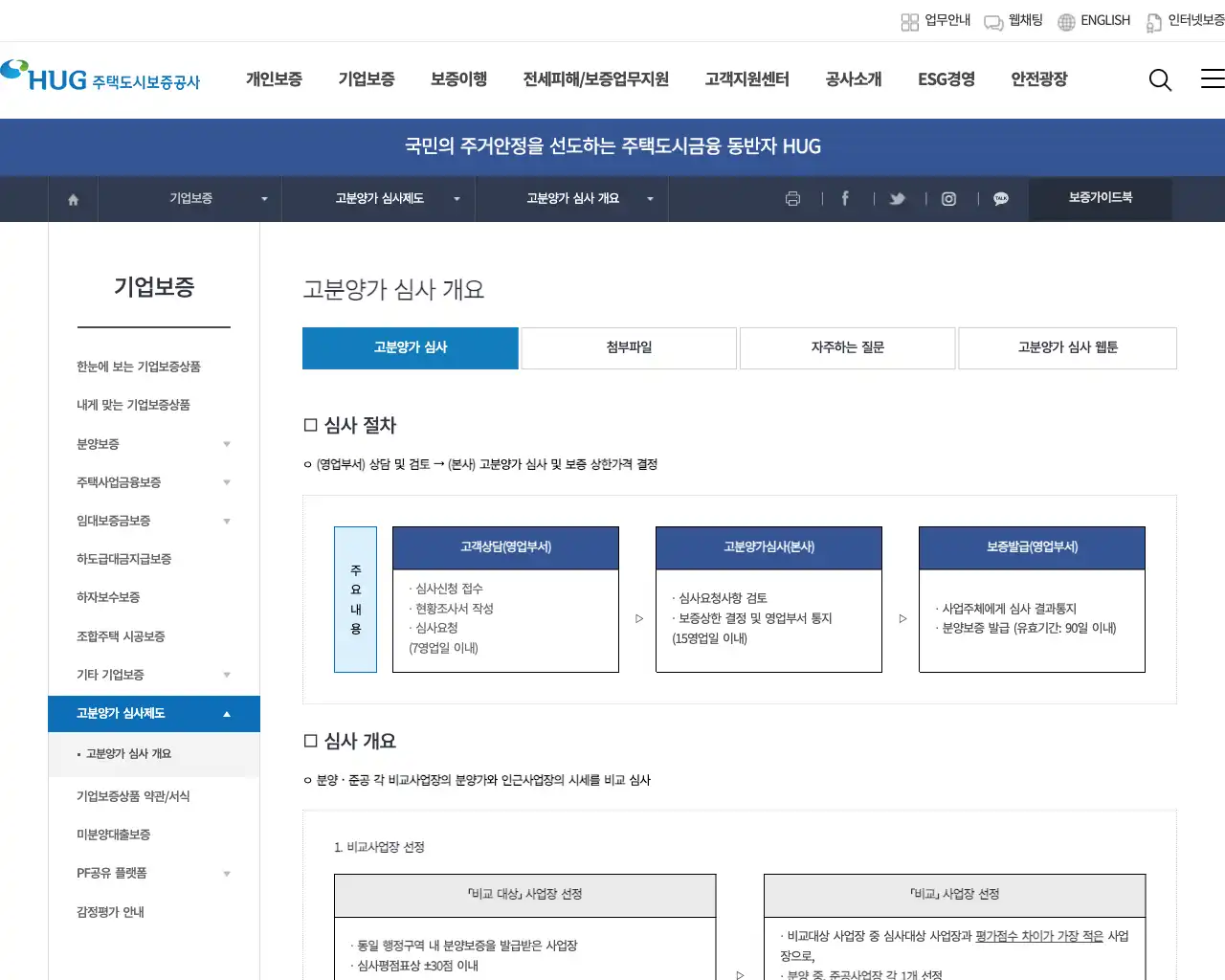
Task: Open the 자주하는 질문 tab
Action: [x=847, y=347]
